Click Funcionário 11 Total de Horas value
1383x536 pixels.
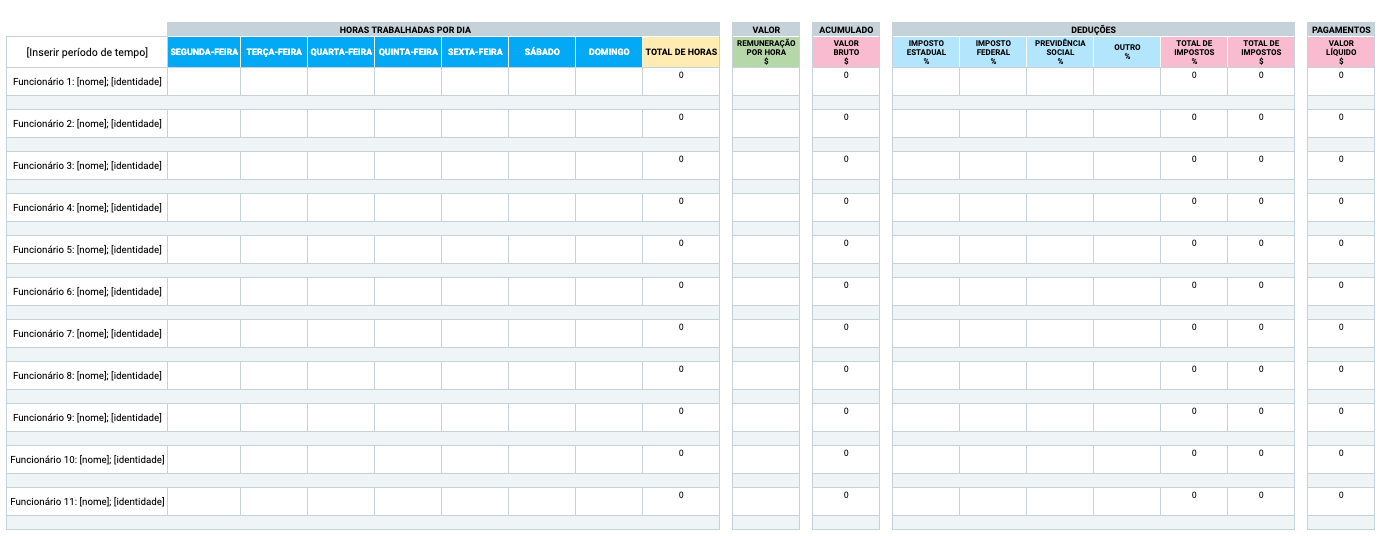(x=681, y=502)
